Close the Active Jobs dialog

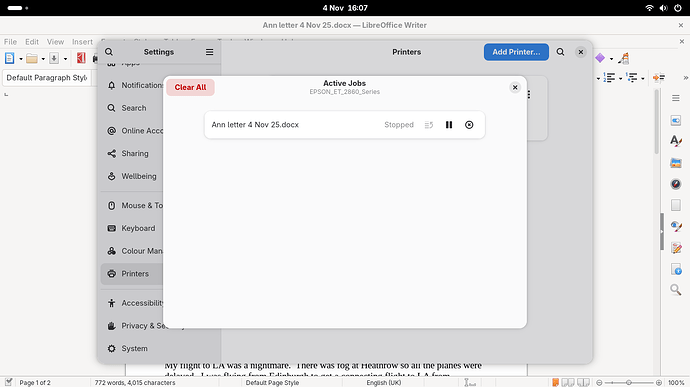point(515,87)
